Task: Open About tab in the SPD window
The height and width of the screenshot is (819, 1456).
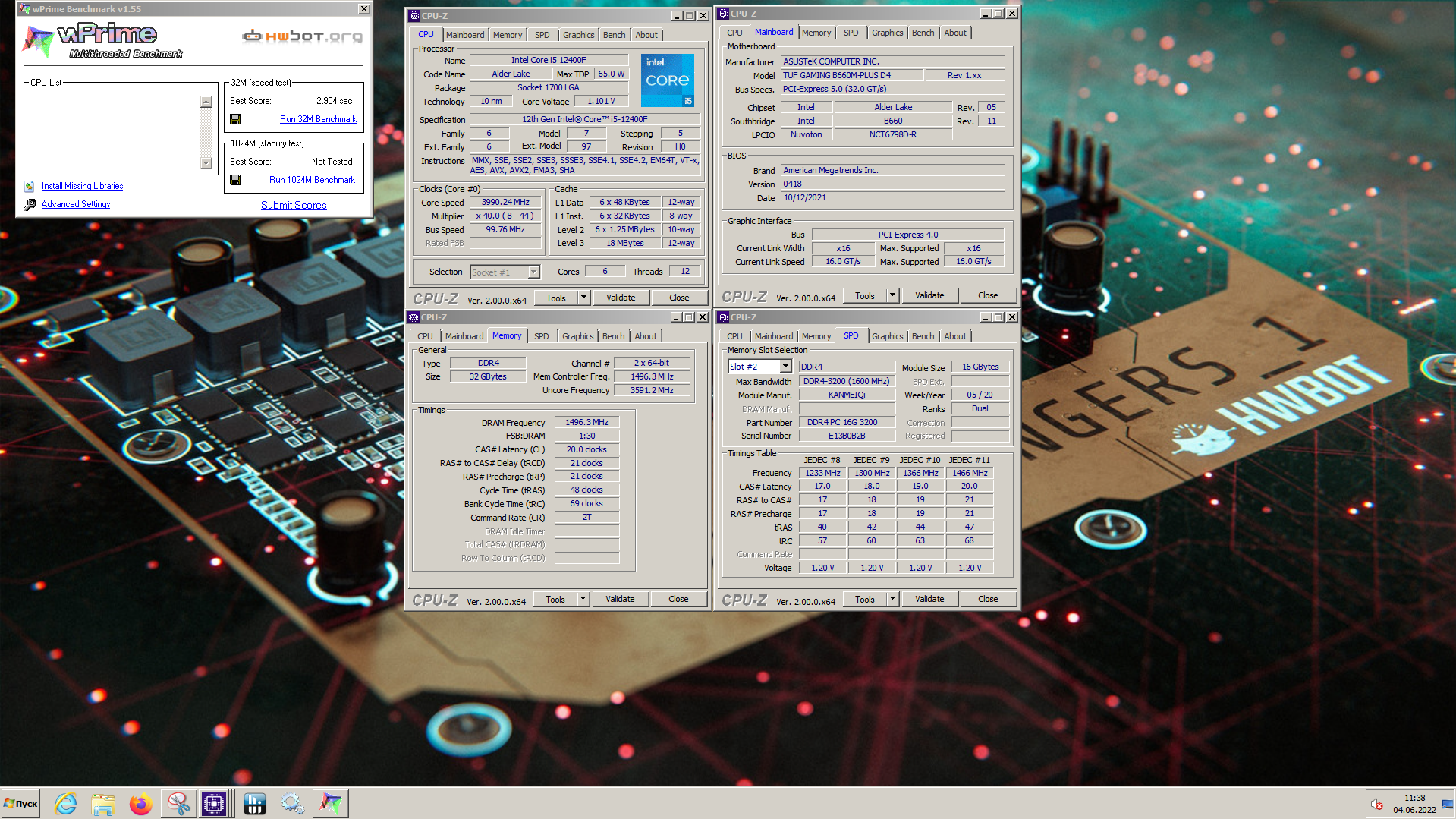Action: [955, 336]
